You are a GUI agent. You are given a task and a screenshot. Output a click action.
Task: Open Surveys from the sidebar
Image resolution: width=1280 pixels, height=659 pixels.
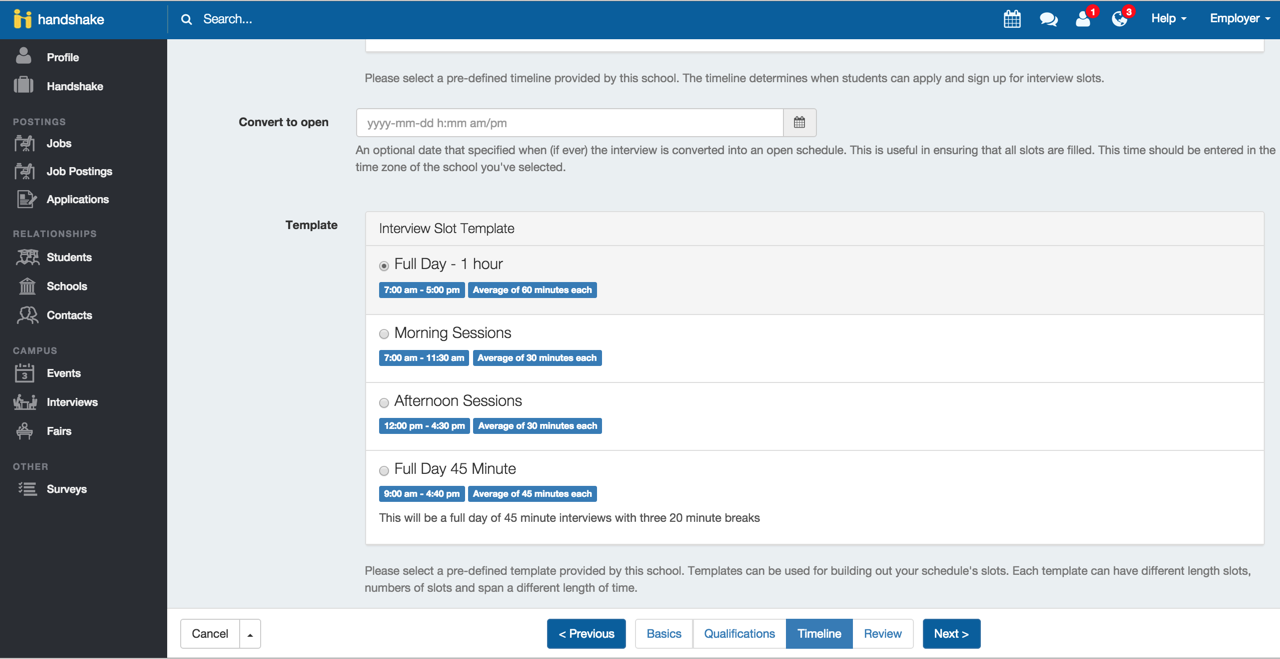(66, 489)
